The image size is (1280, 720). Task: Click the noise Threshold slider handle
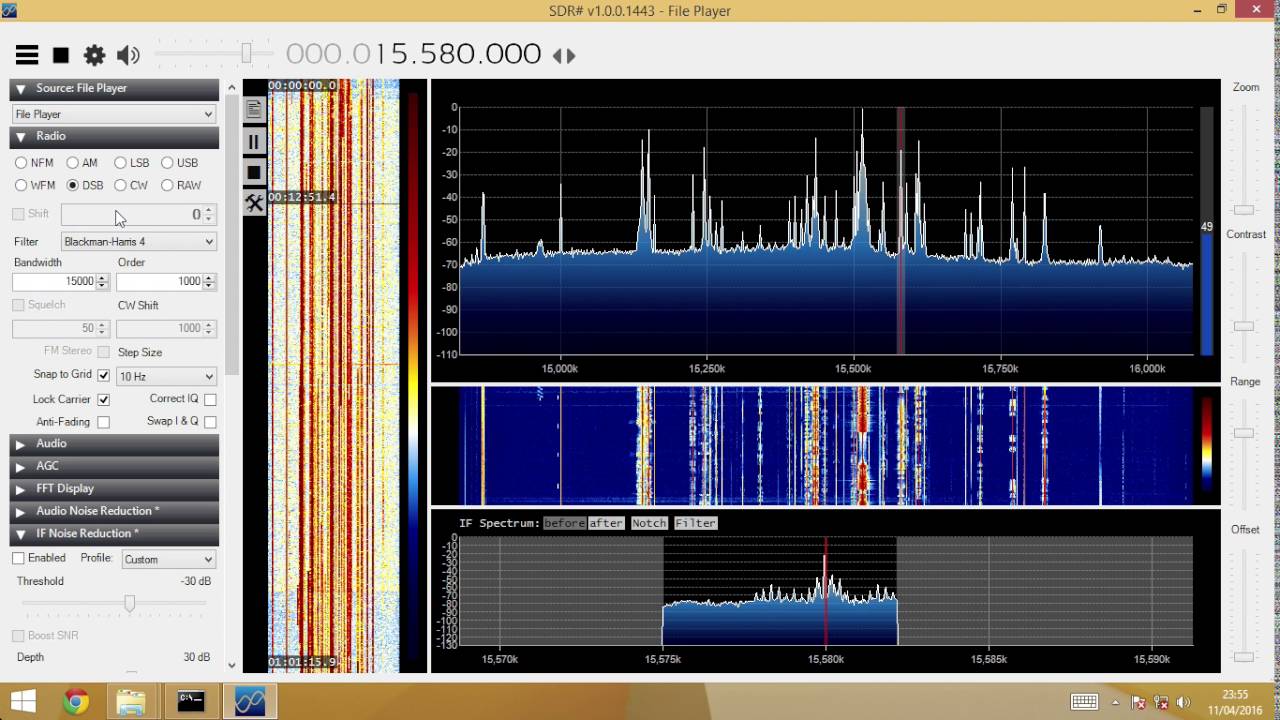[129, 603]
